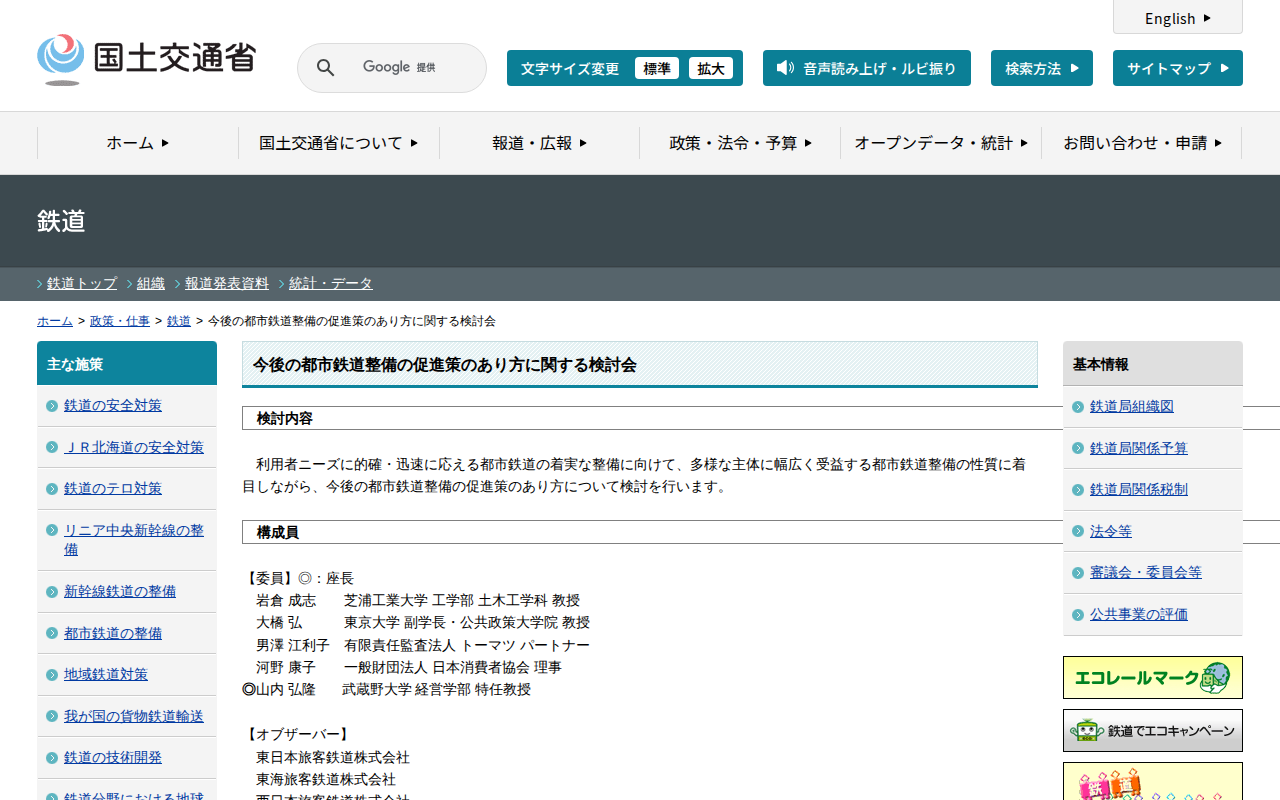This screenshot has width=1280, height=800.
Task: Expand the 国土交通省について menu
Action: tap(338, 143)
